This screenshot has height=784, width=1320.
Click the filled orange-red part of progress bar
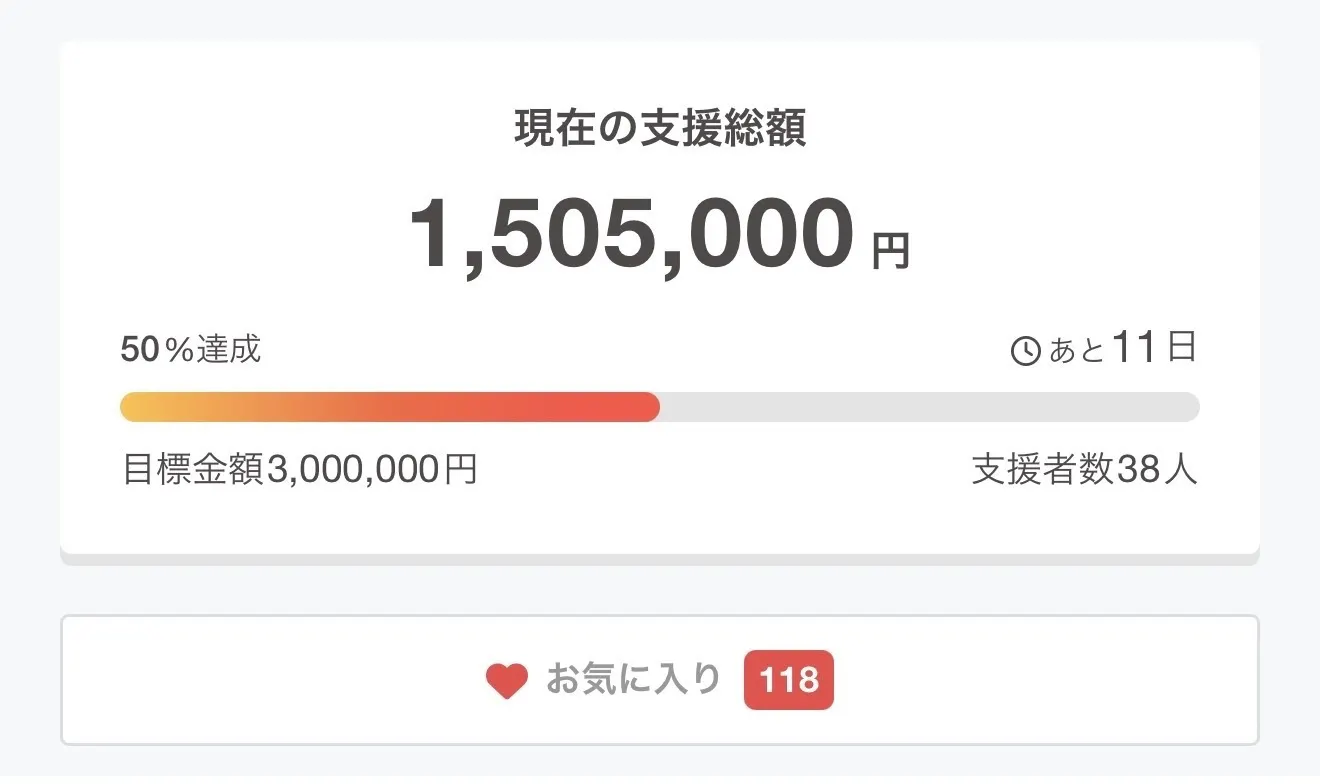[x=400, y=407]
